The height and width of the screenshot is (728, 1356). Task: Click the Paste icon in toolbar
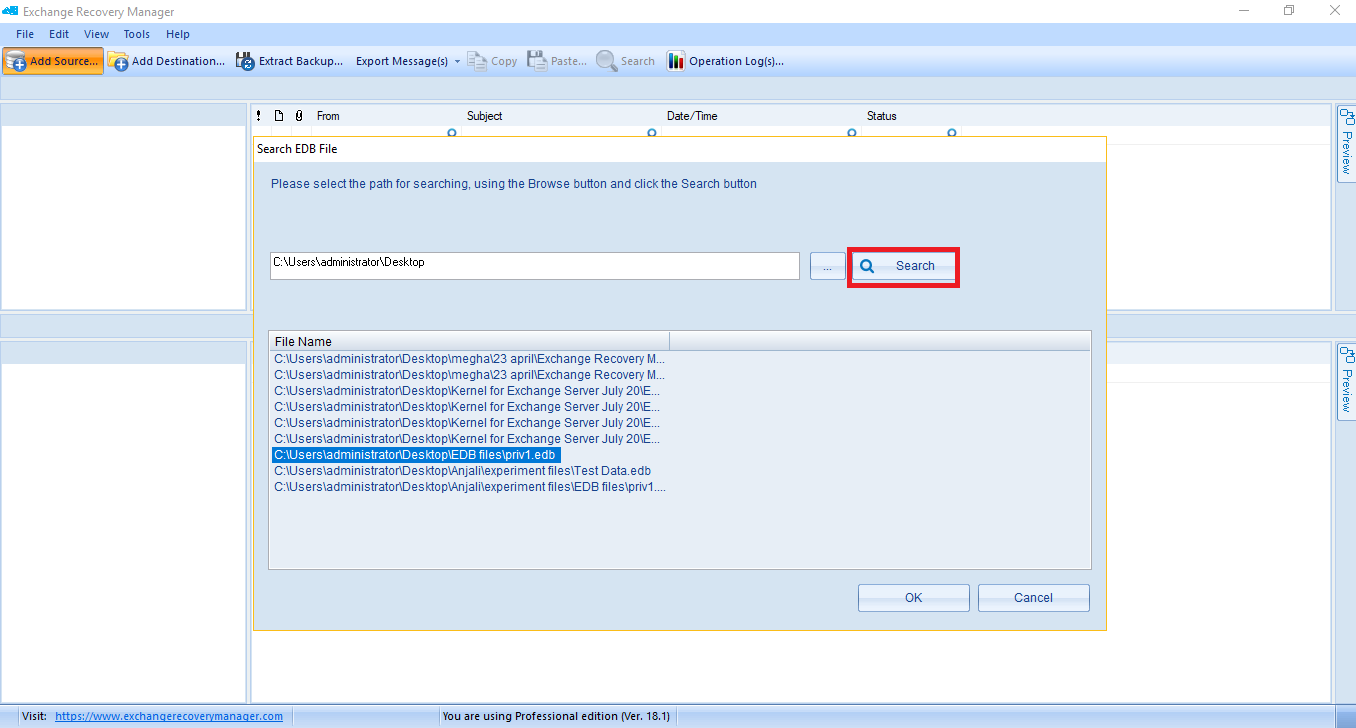(x=537, y=61)
